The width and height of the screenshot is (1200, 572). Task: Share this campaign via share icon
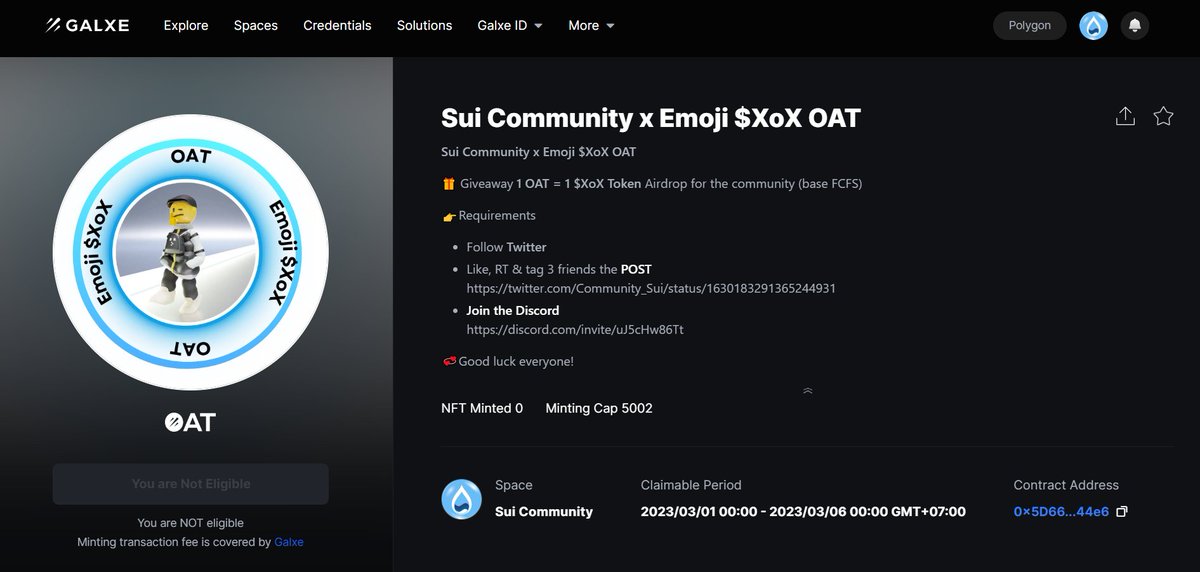pyautogui.click(x=1125, y=116)
